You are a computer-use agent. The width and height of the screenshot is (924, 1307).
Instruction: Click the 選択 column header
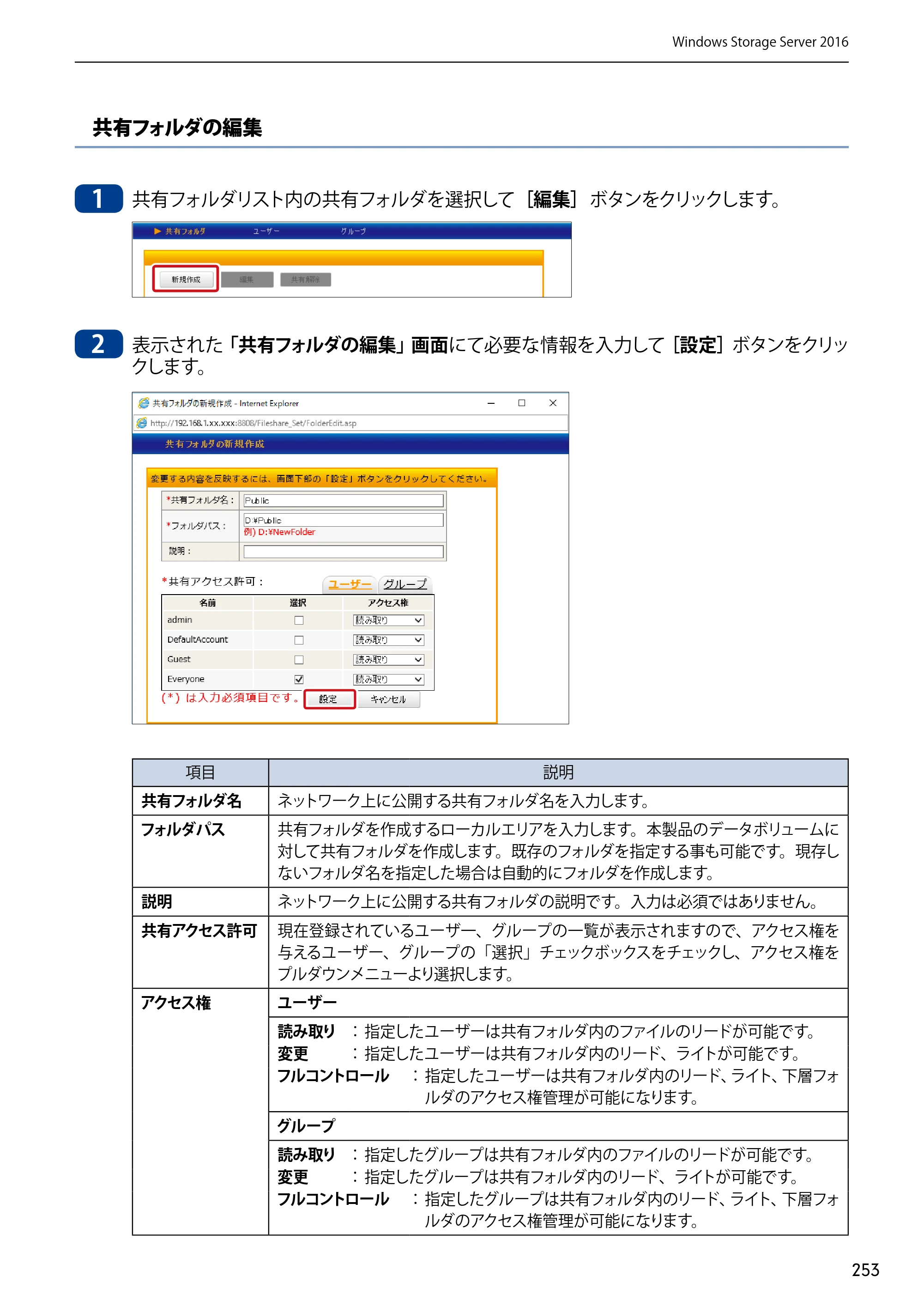pos(298,603)
